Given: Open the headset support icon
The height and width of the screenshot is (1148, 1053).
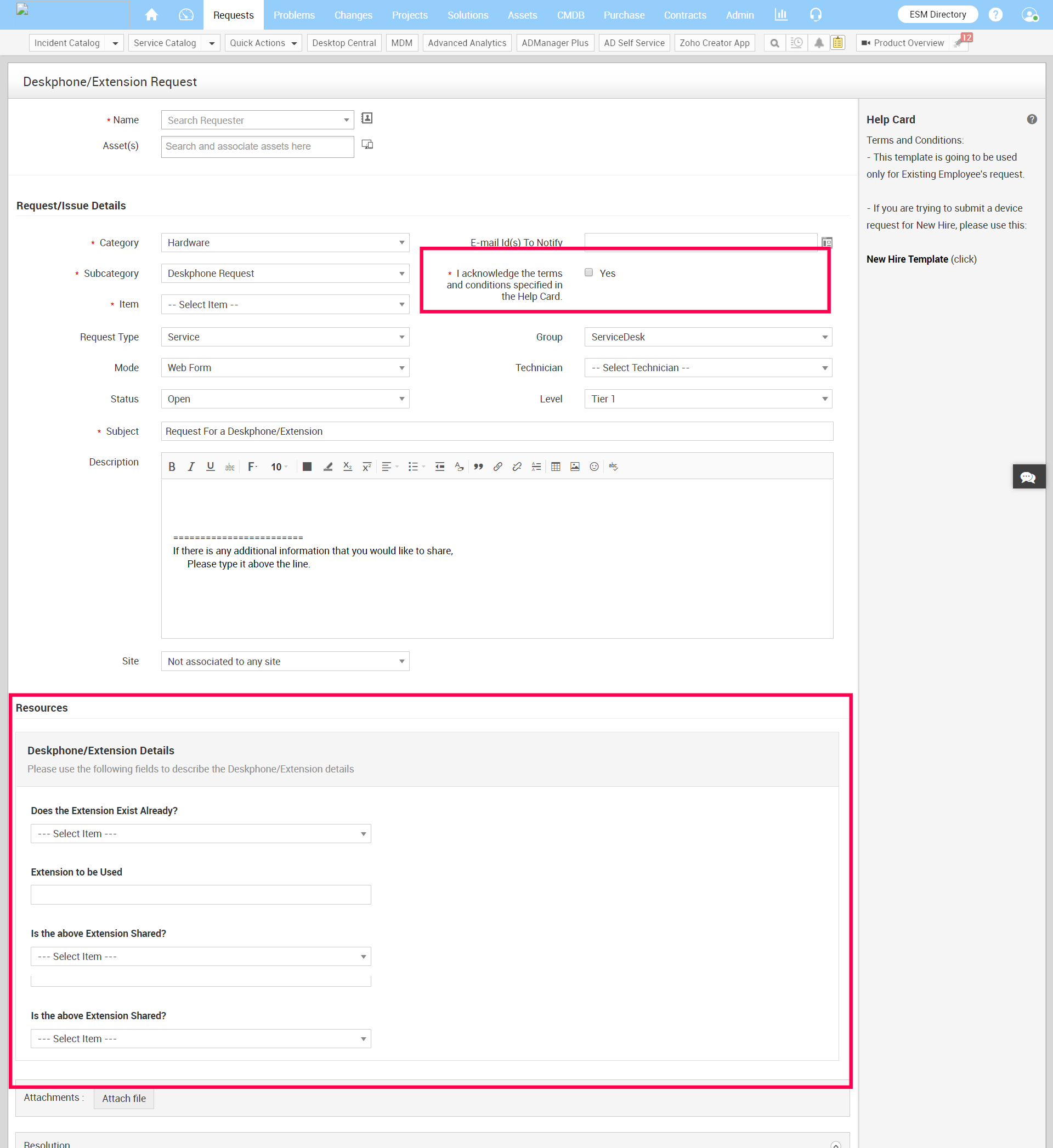Looking at the screenshot, I should tap(816, 15).
